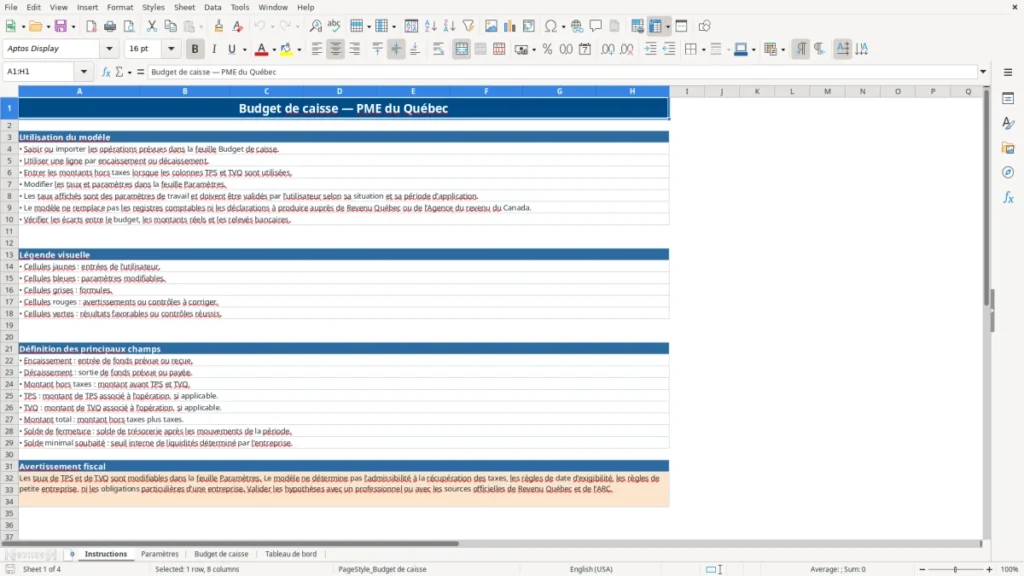Apply the yellow background color swatch
Image resolution: width=1024 pixels, height=576 pixels.
[286, 49]
